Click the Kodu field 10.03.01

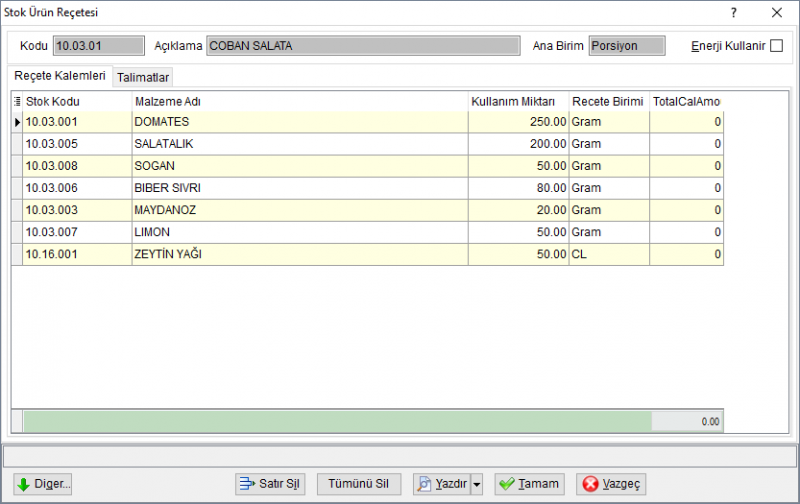(99, 45)
